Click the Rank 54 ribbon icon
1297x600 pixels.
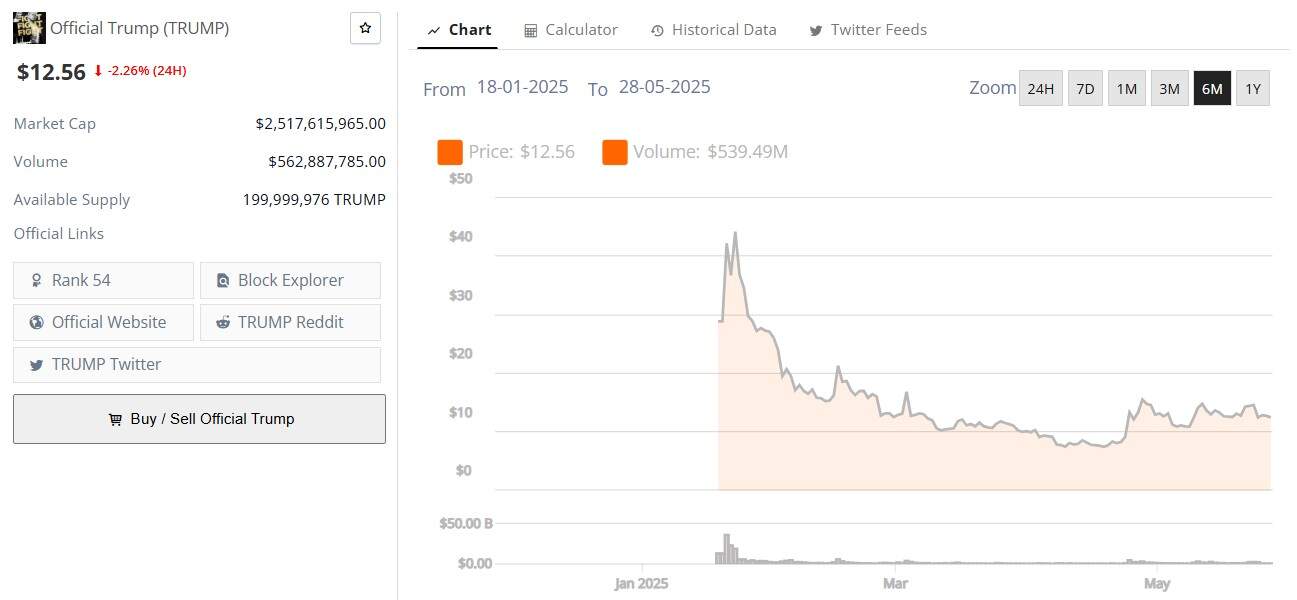point(37,281)
